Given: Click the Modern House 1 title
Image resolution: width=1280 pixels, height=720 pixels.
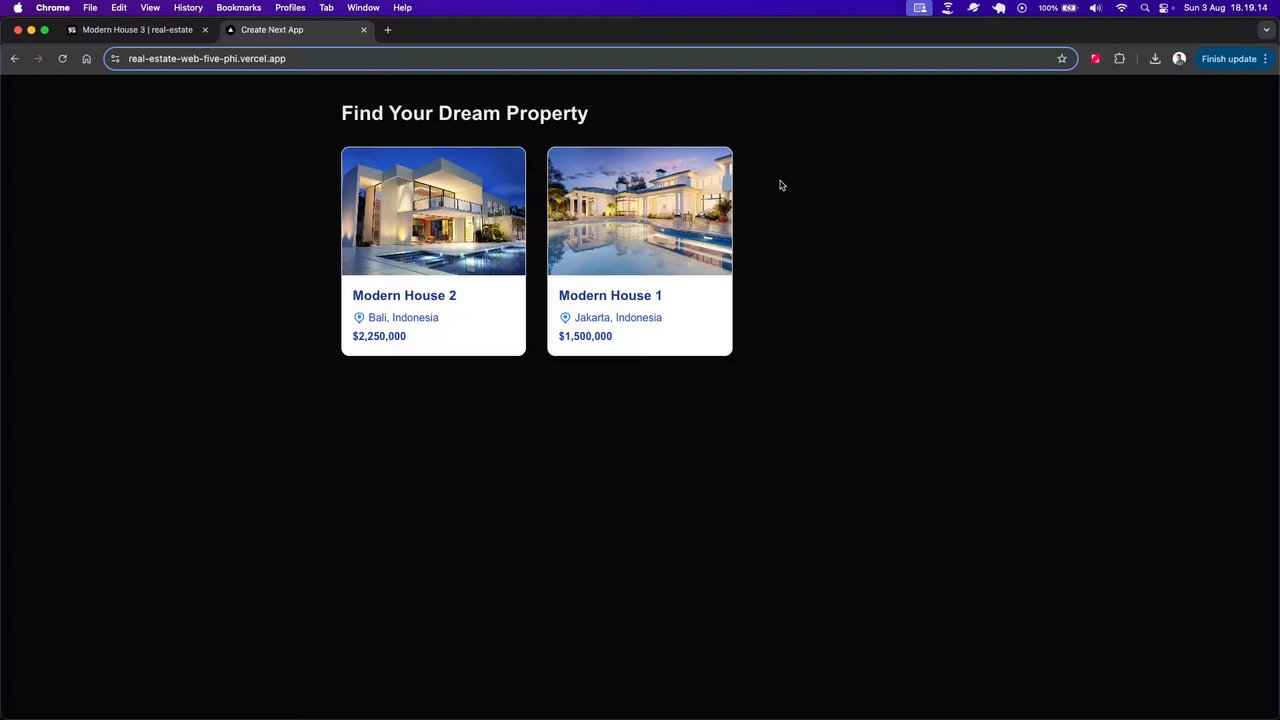Looking at the screenshot, I should pyautogui.click(x=610, y=295).
